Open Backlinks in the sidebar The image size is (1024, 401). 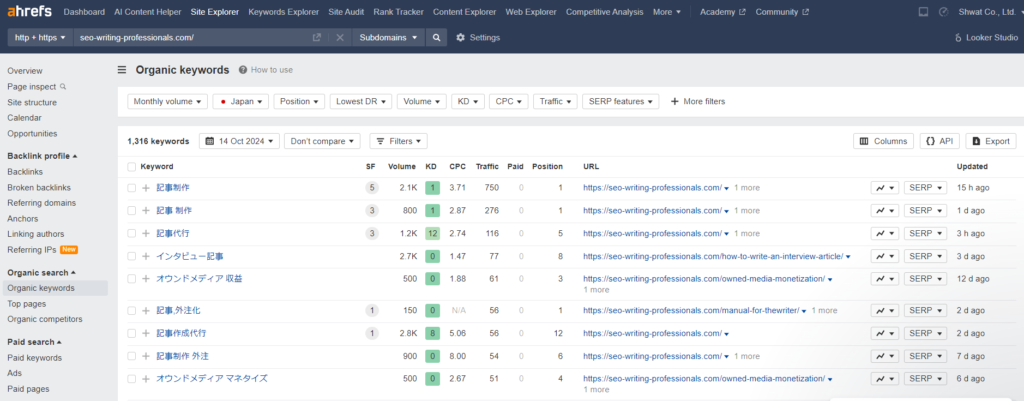[x=25, y=172]
